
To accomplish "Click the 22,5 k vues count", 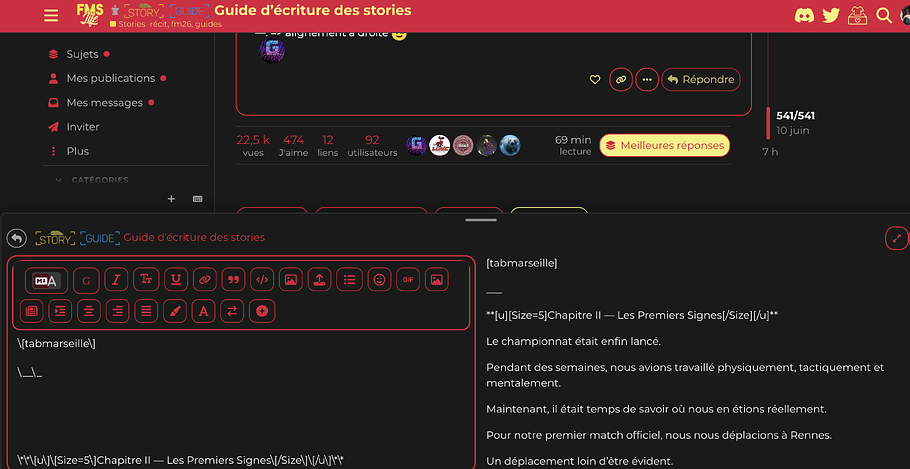I will (x=253, y=145).
